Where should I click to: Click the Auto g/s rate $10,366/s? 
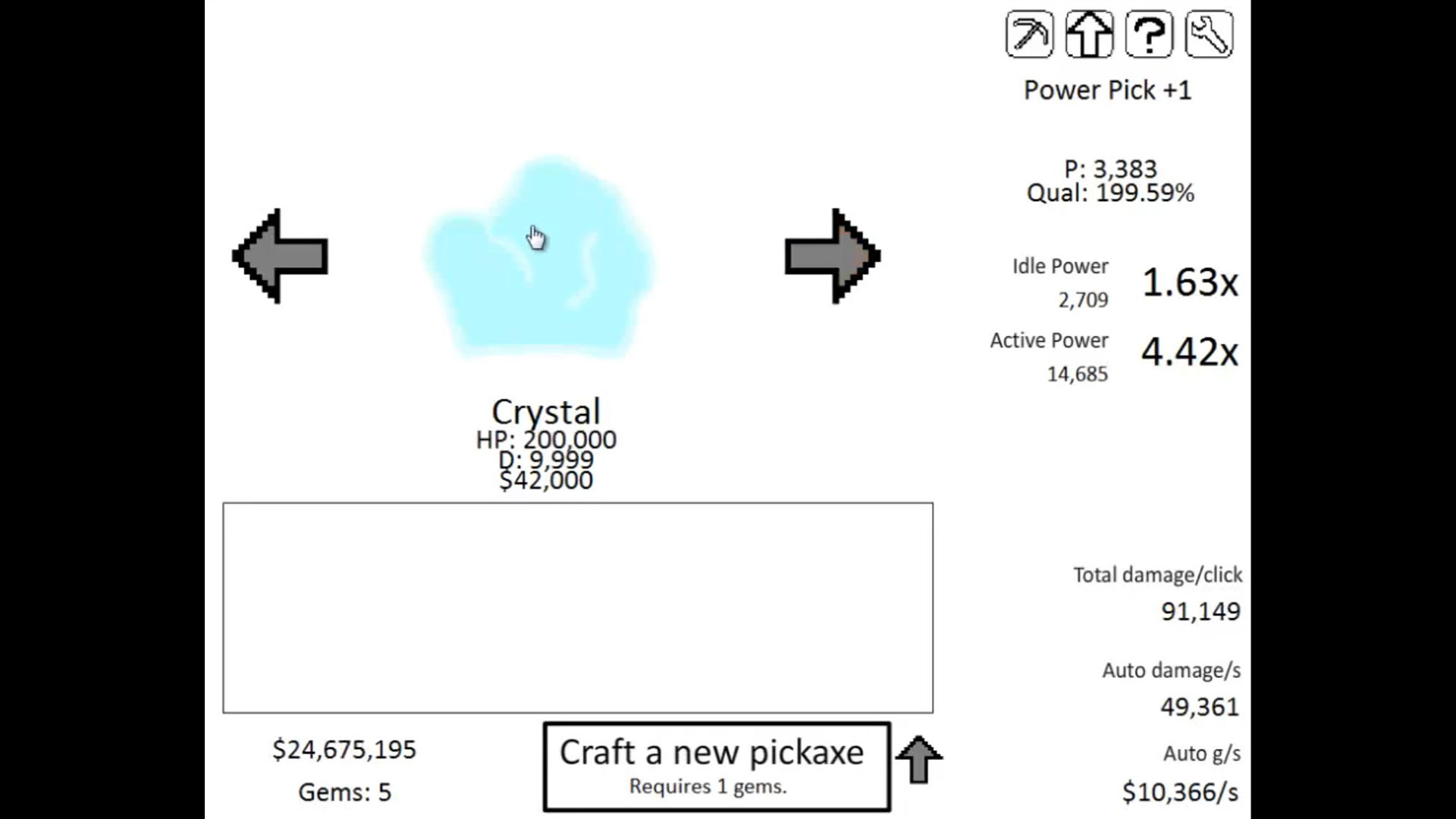pyautogui.click(x=1181, y=792)
